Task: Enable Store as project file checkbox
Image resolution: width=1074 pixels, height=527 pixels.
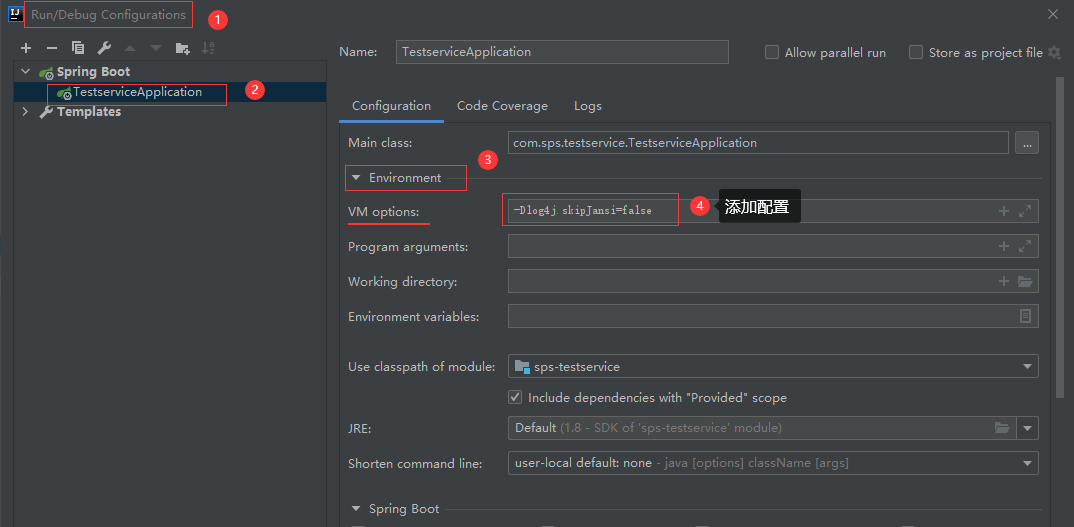Action: (916, 52)
